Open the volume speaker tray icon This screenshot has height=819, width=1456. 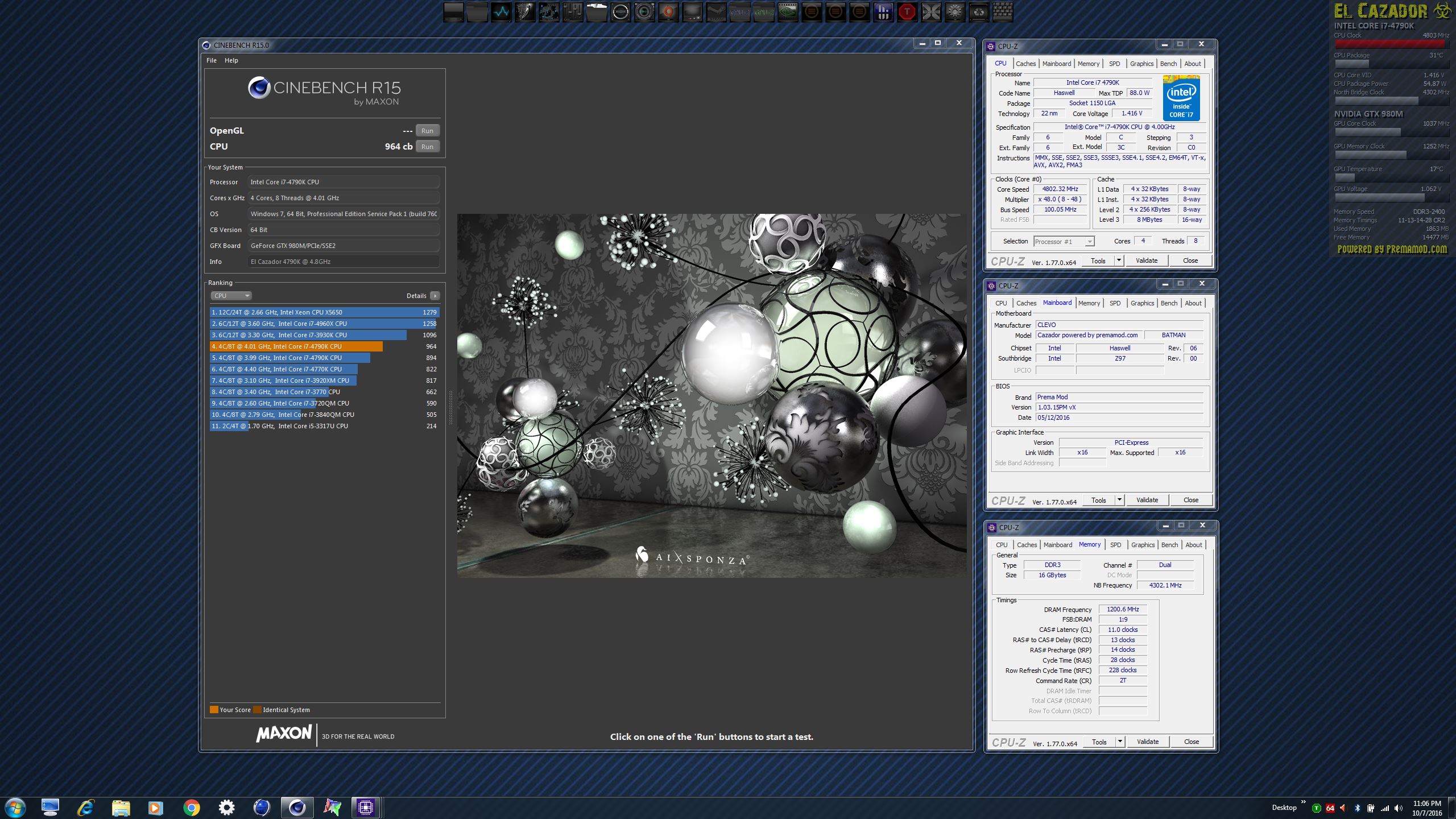point(1399,808)
